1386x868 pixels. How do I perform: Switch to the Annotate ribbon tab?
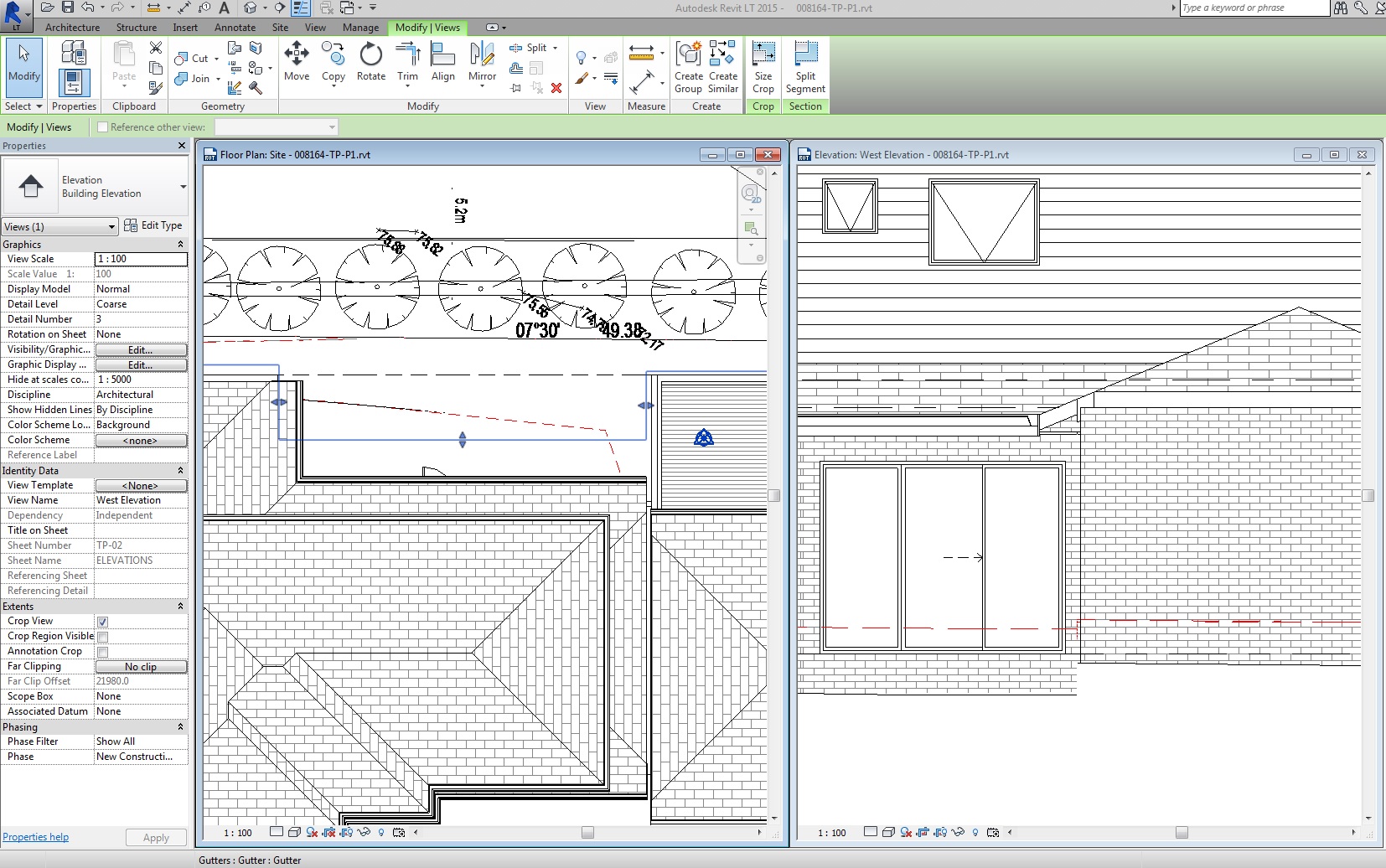pos(235,28)
